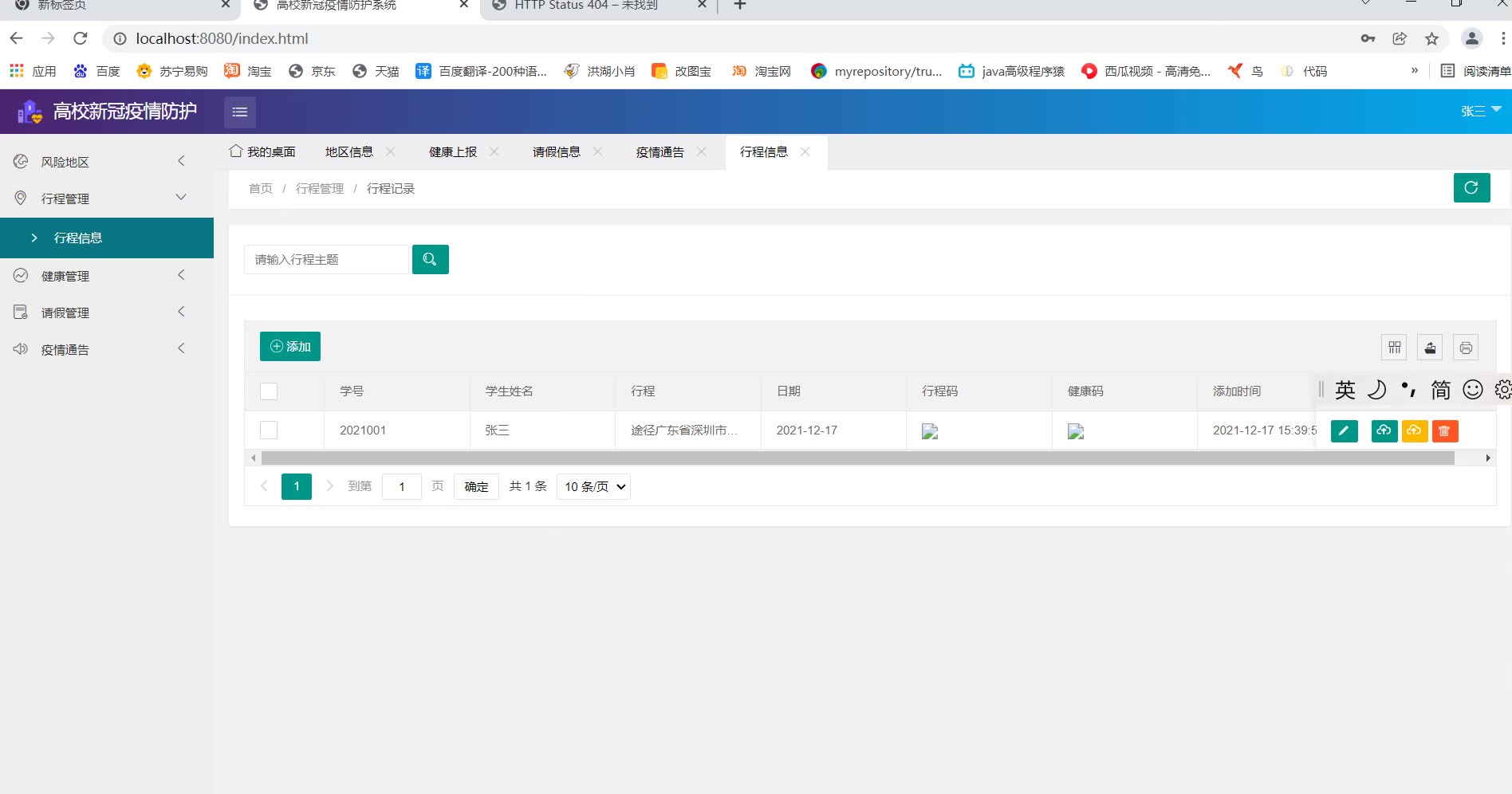Switch to the 地区信息 tab
This screenshot has height=794, width=1512.
[x=349, y=151]
